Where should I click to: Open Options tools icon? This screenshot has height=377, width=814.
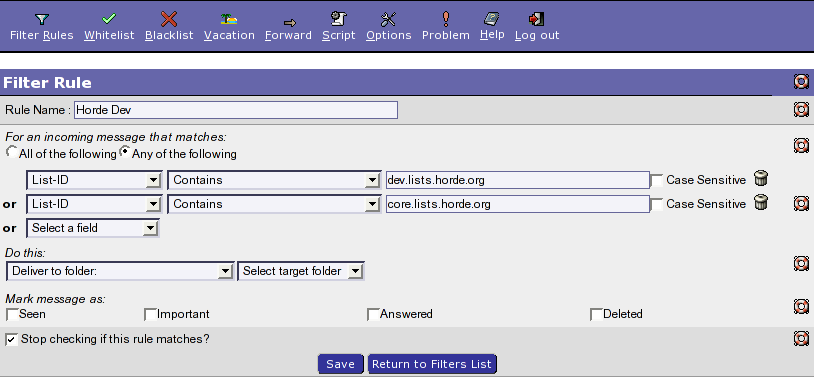[388, 19]
